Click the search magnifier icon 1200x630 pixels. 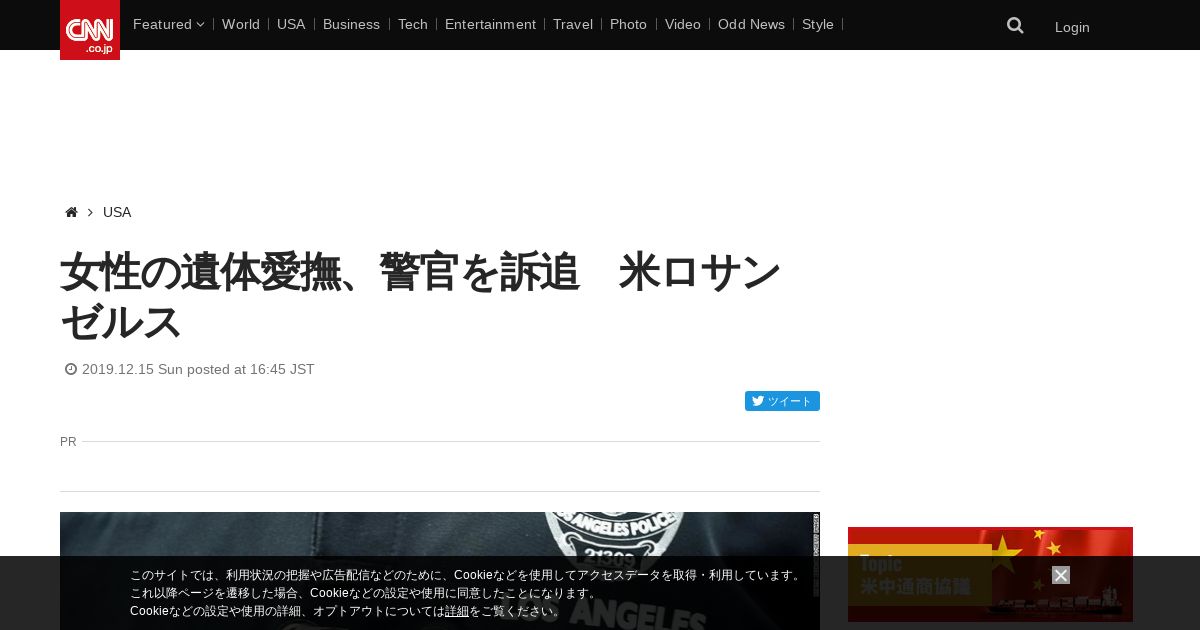coord(1015,26)
